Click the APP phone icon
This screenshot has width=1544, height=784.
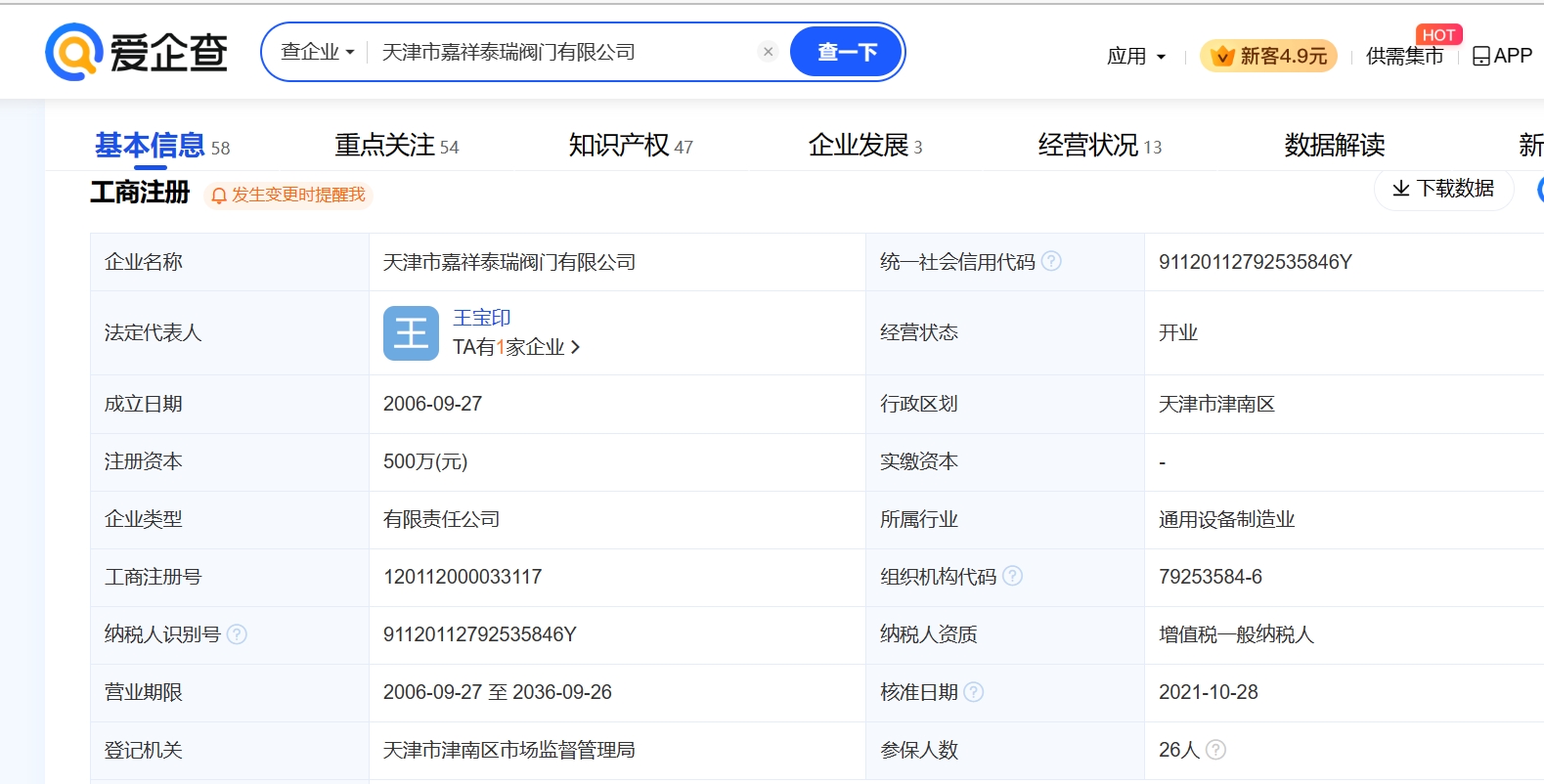click(x=1480, y=57)
